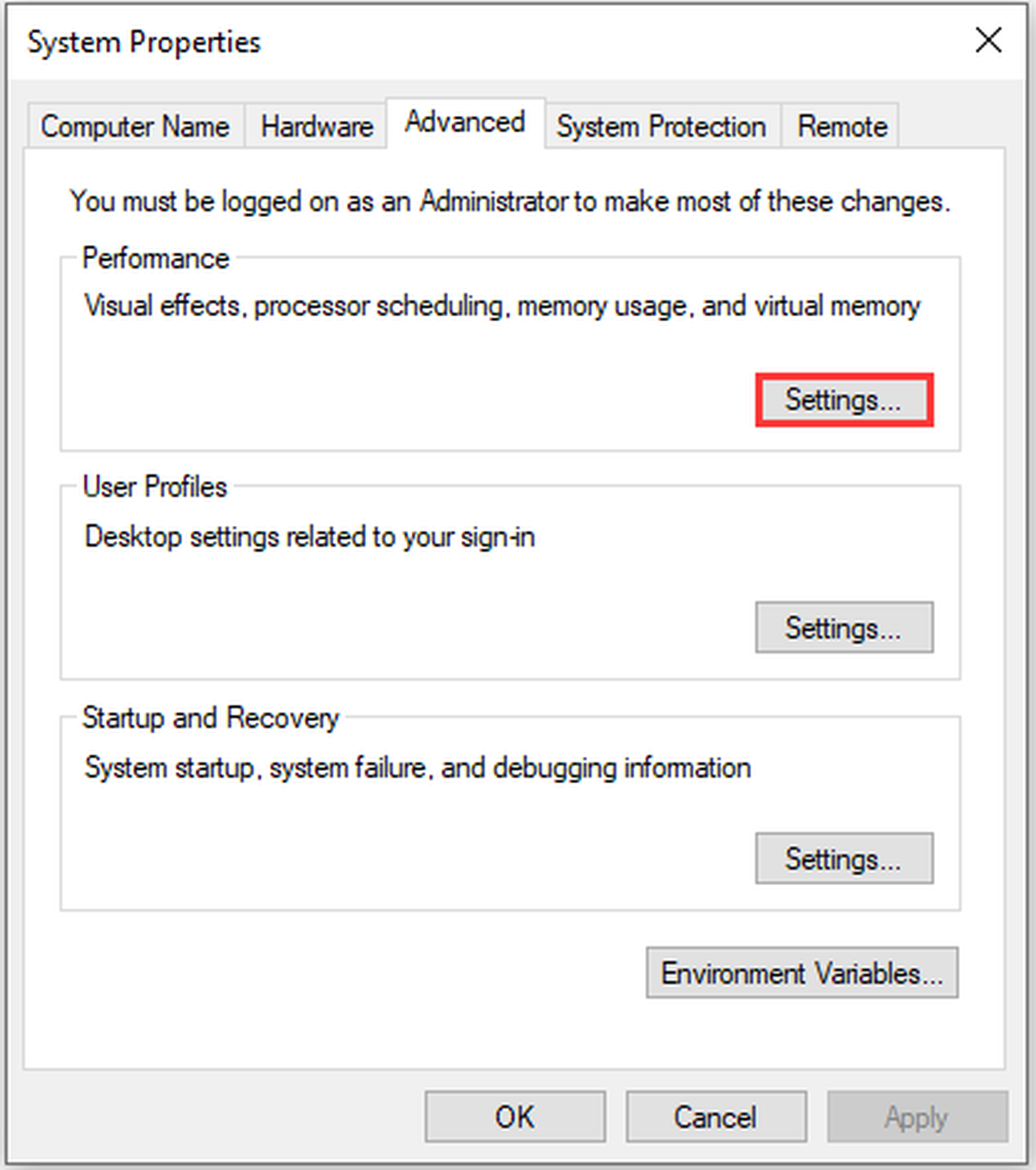
Task: Open the Hardware tab
Action: (x=317, y=126)
